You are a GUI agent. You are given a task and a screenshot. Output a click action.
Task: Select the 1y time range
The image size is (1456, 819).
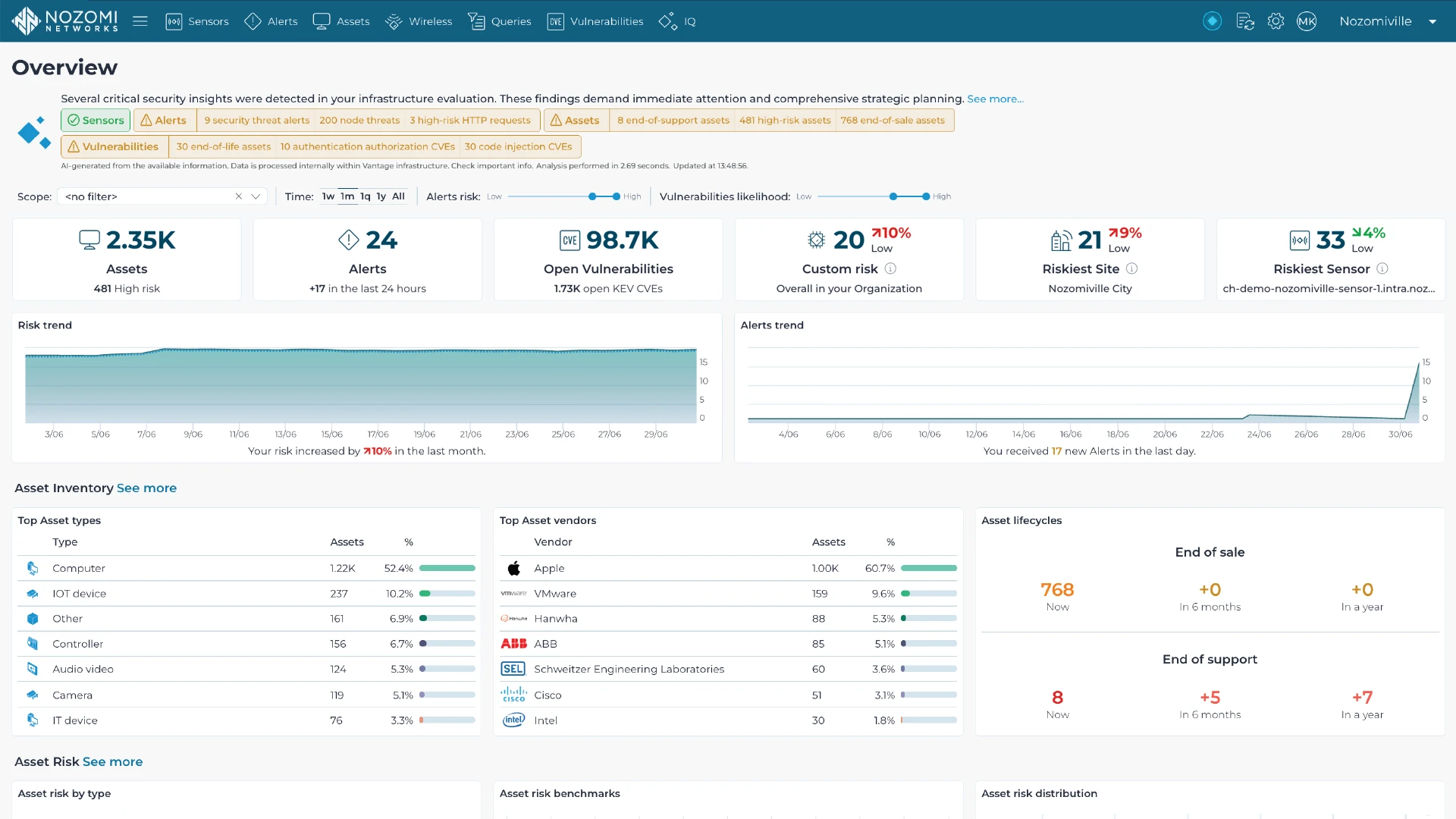tap(381, 196)
